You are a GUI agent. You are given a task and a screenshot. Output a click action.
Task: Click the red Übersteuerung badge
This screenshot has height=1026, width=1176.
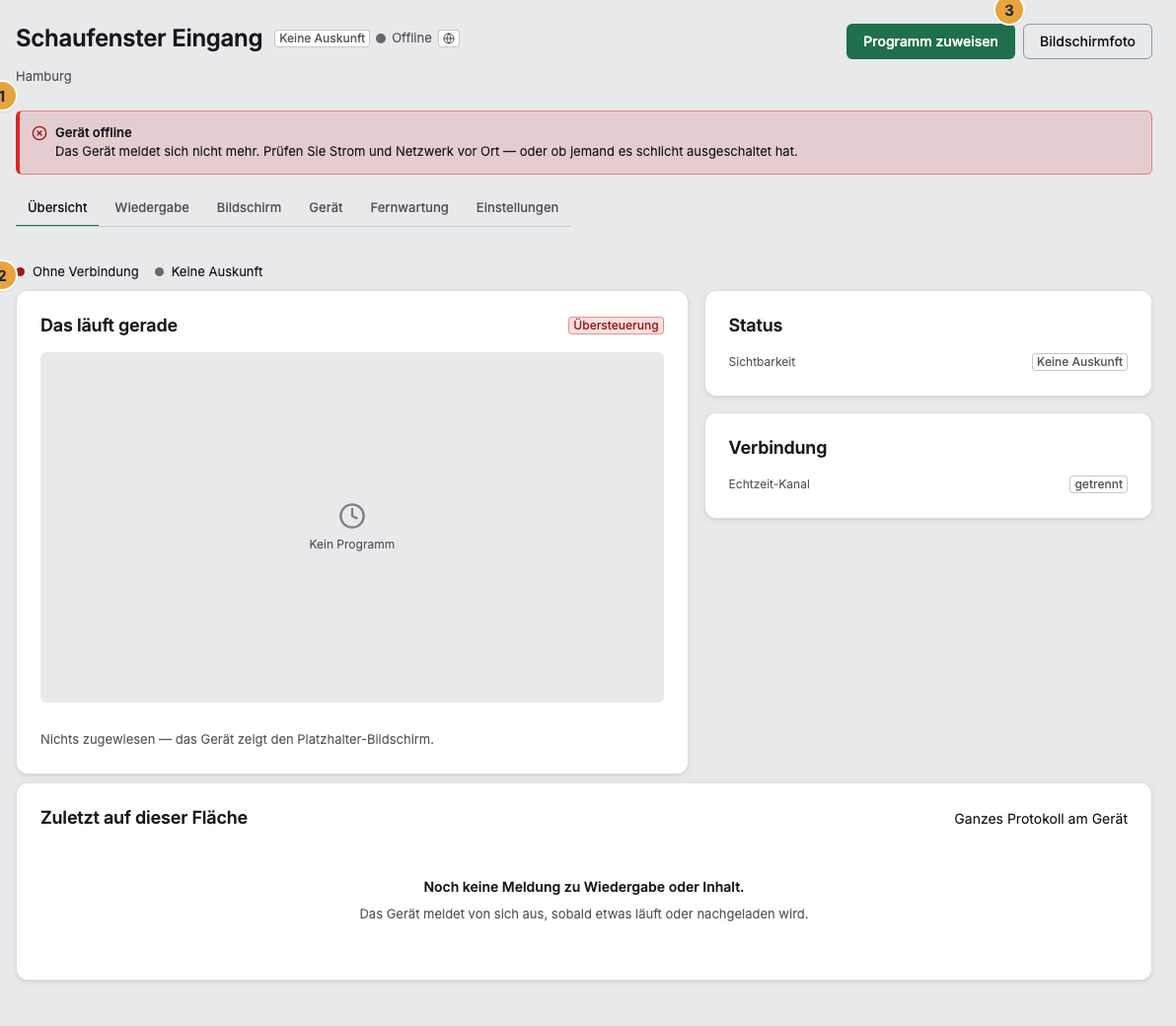pyautogui.click(x=616, y=326)
